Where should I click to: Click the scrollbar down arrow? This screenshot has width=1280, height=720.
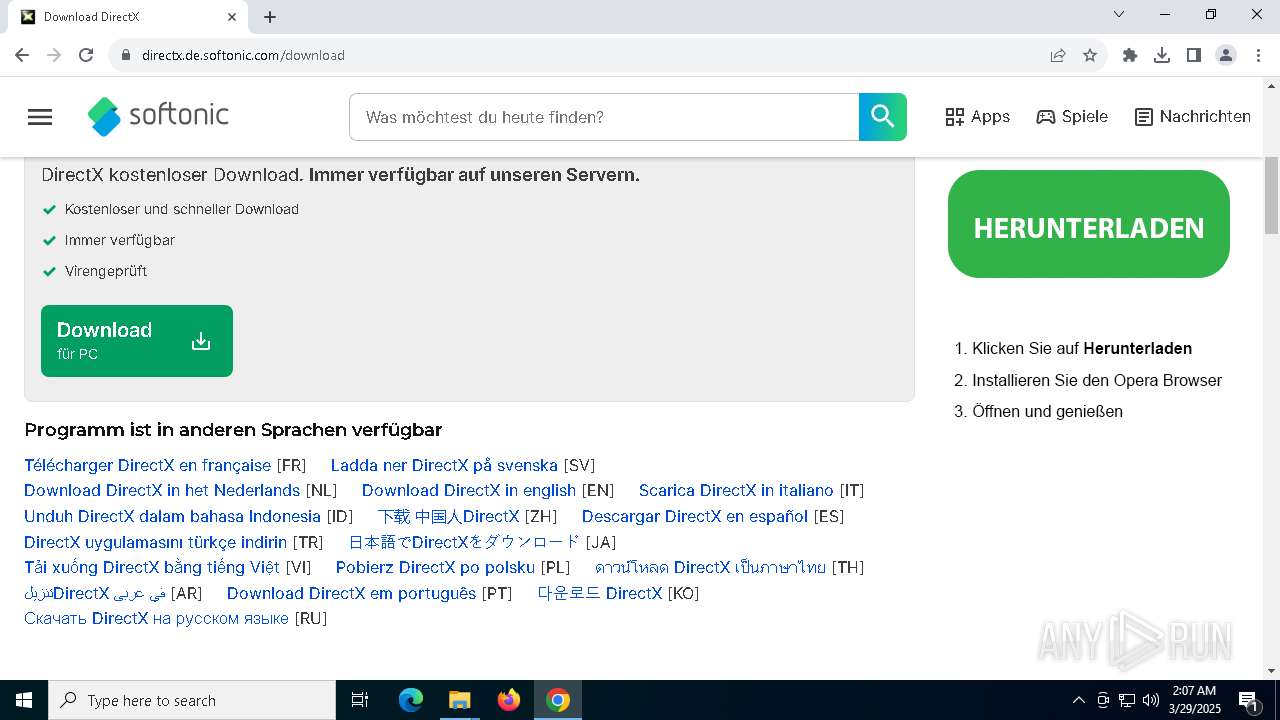1271,671
